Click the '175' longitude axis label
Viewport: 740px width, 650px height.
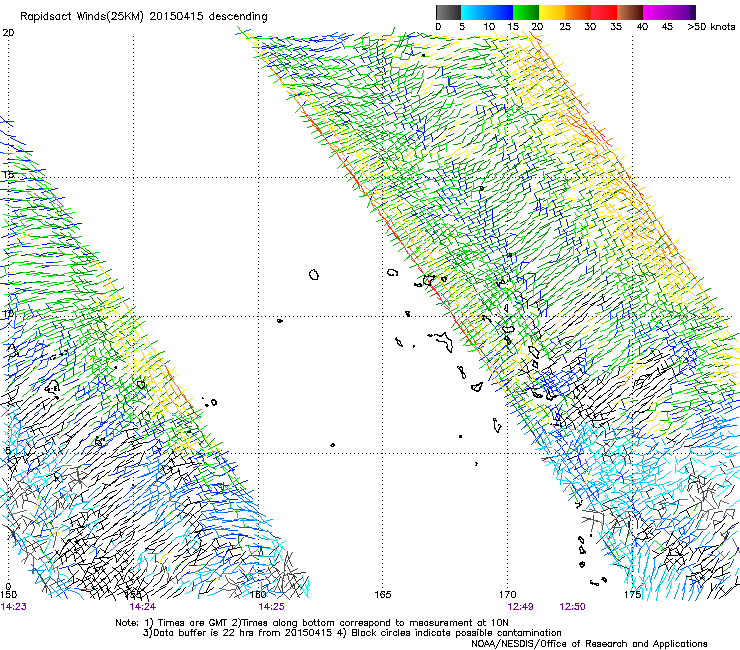pos(632,595)
